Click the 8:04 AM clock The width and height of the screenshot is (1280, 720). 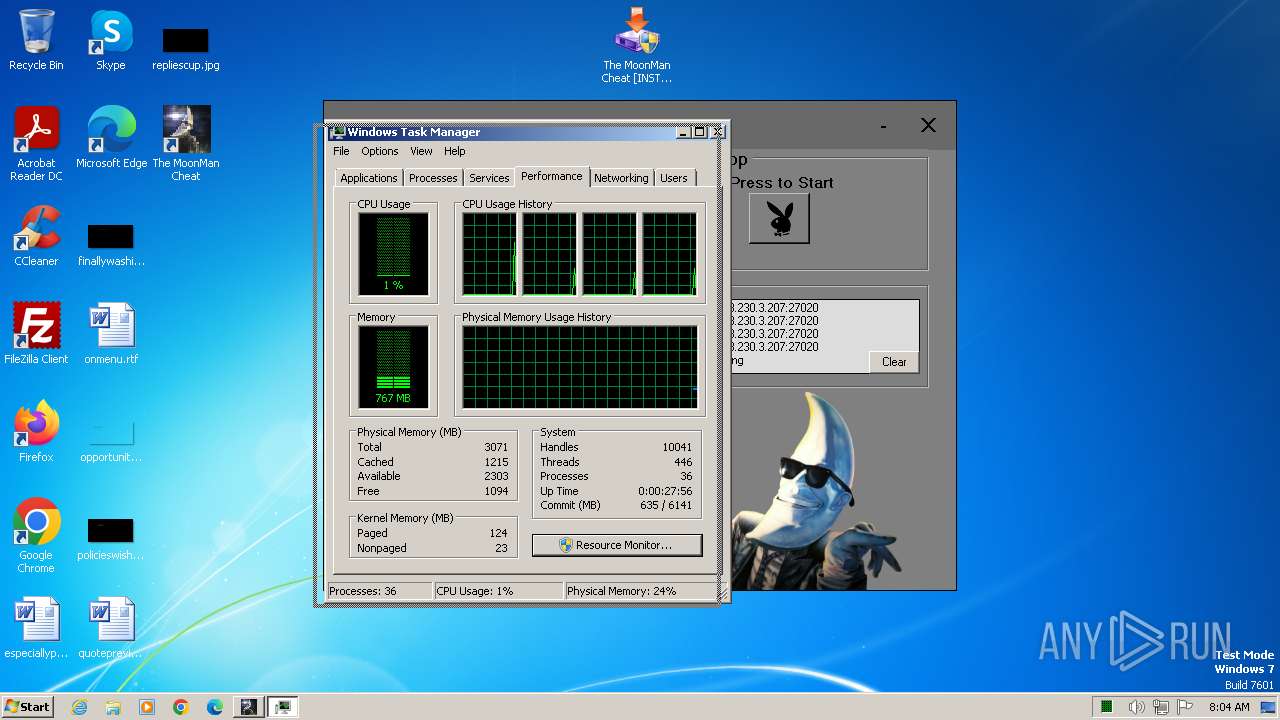coord(1229,707)
